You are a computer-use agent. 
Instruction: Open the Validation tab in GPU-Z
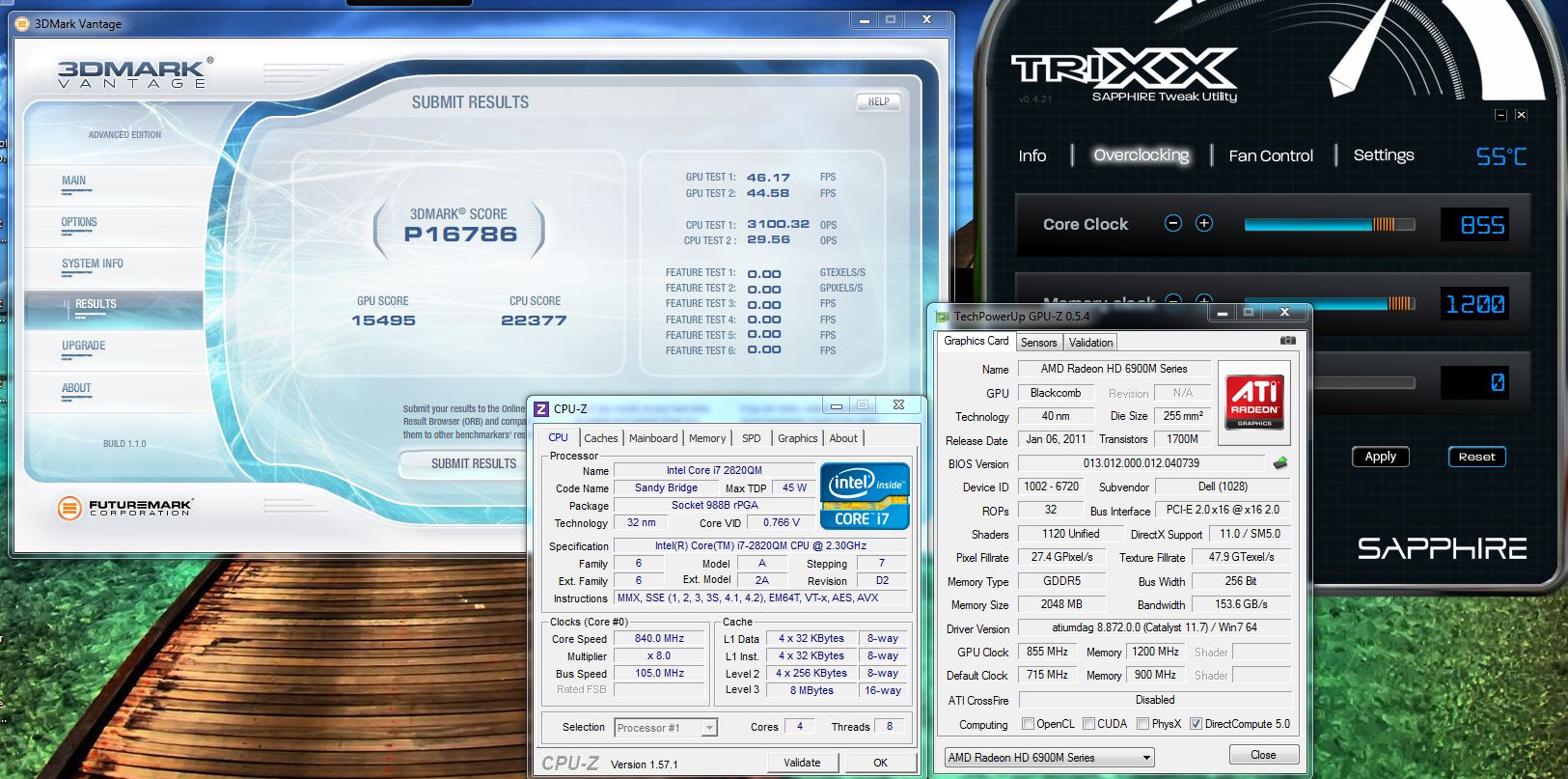[1091, 343]
